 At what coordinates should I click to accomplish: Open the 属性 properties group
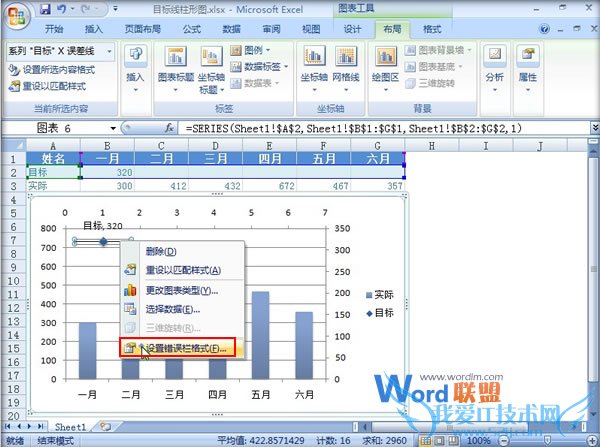(x=528, y=69)
